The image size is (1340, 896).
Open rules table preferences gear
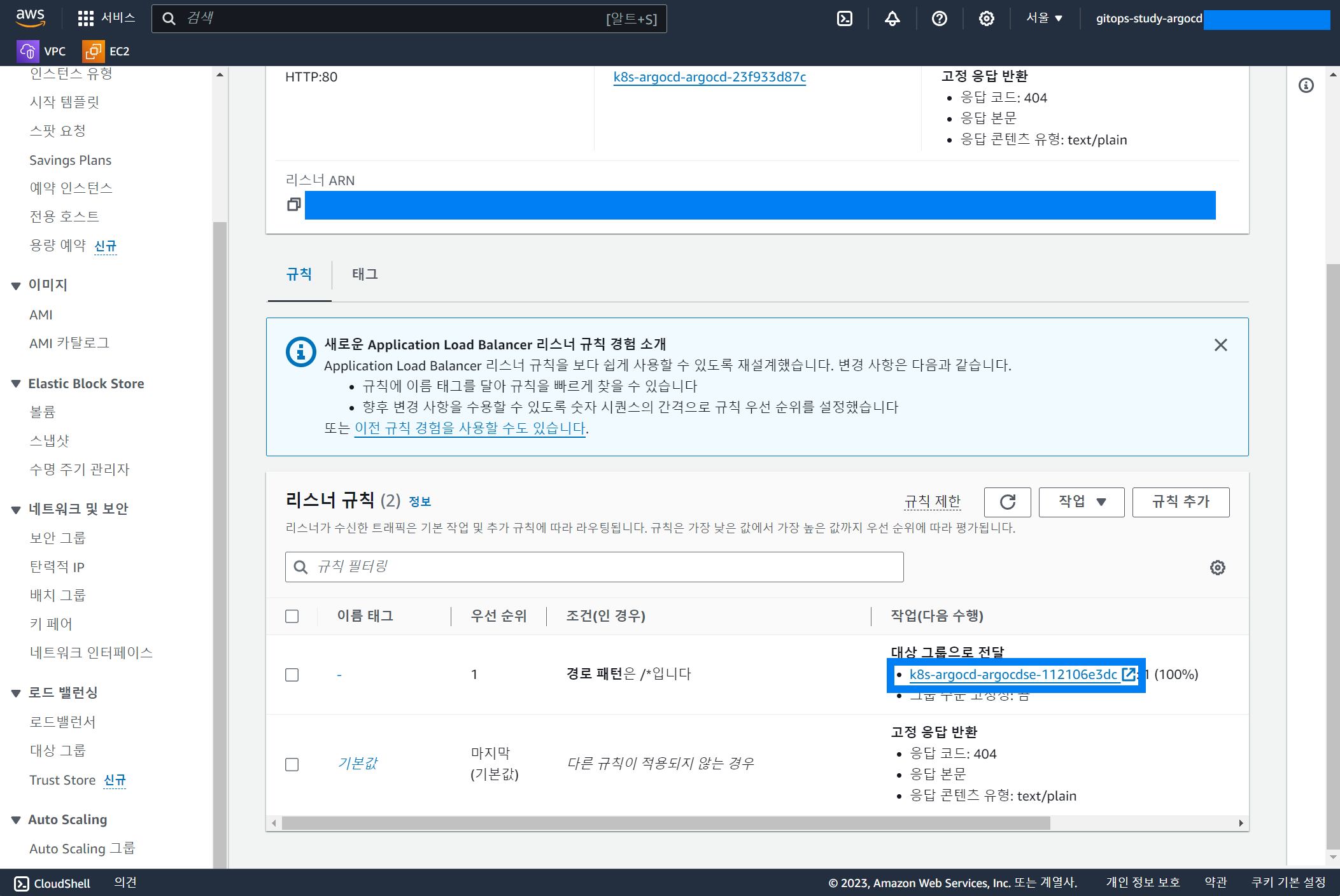(1217, 567)
